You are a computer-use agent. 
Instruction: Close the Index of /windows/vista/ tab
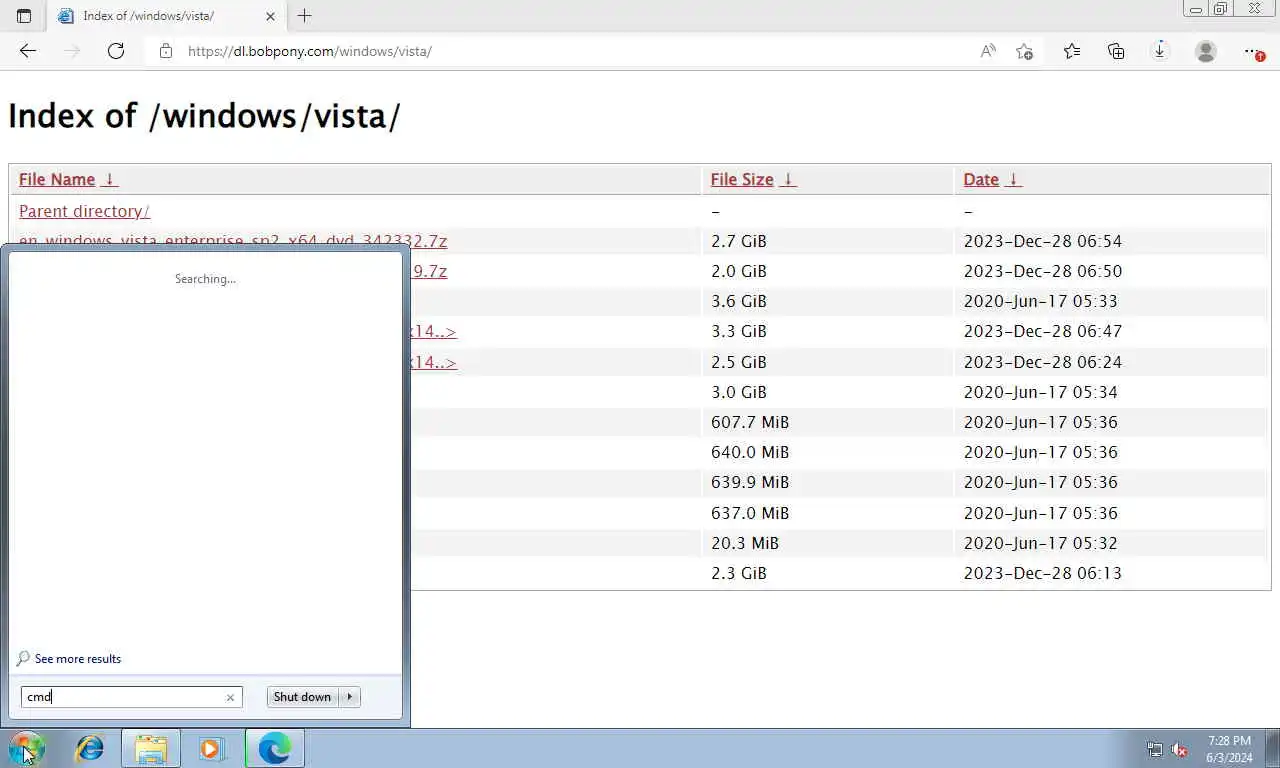point(271,16)
